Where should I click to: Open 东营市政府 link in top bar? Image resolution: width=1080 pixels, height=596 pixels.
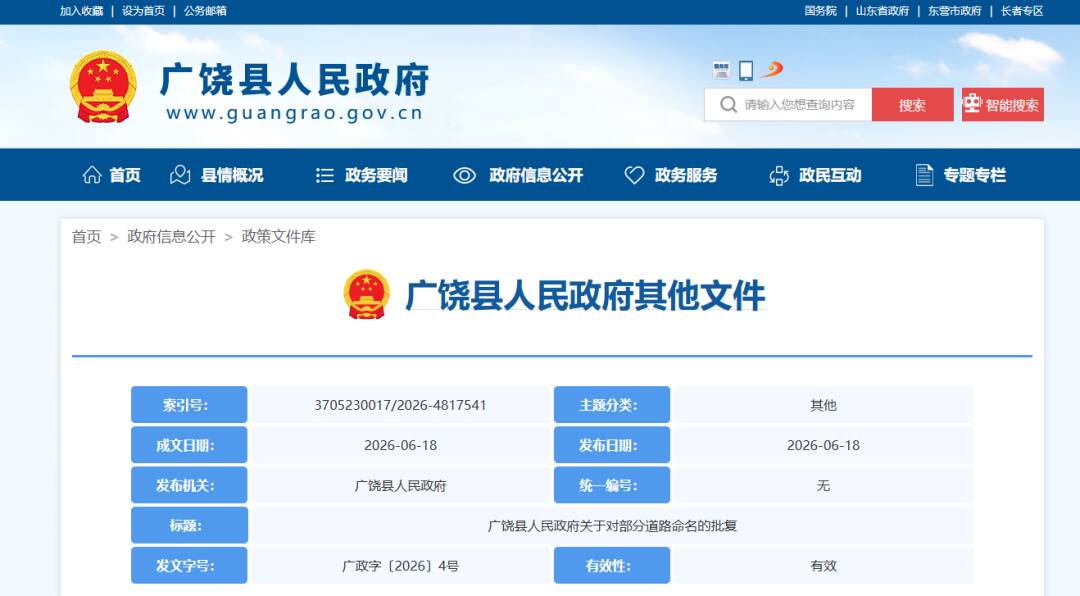pos(955,11)
